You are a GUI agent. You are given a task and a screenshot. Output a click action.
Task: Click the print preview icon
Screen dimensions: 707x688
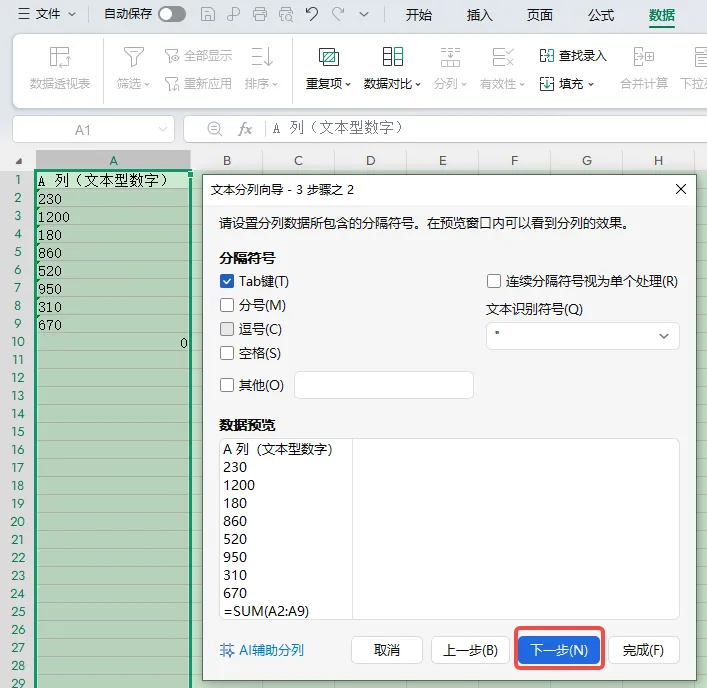[286, 14]
